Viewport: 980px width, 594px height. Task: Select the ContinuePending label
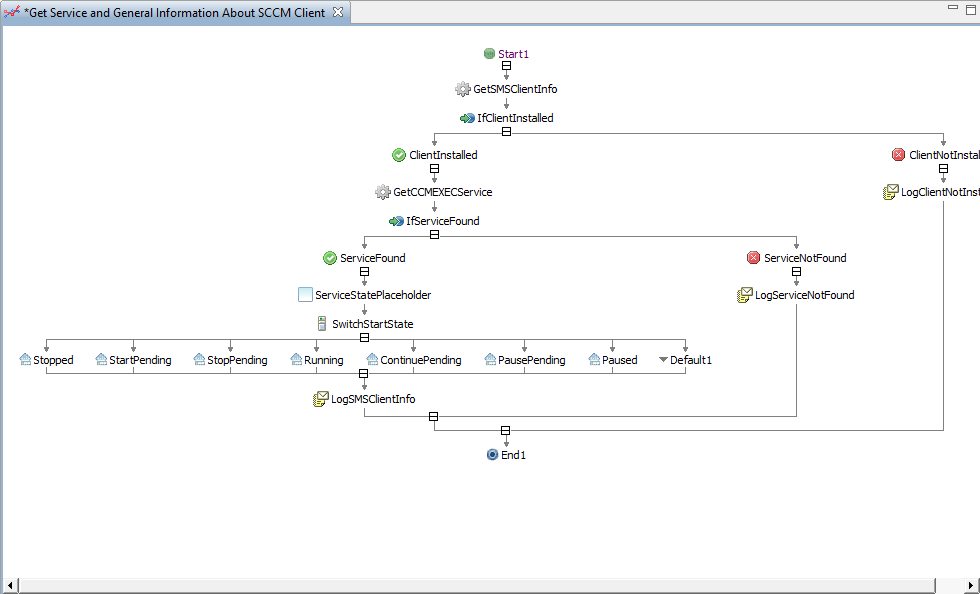point(421,360)
